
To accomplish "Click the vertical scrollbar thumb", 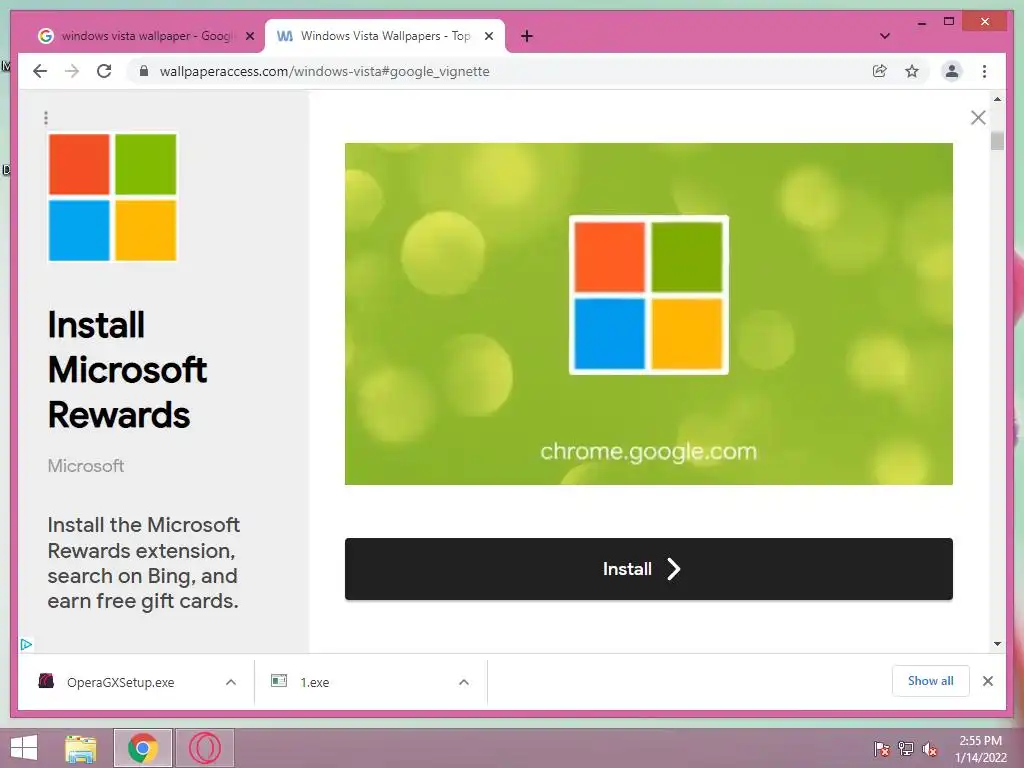I will (997, 140).
